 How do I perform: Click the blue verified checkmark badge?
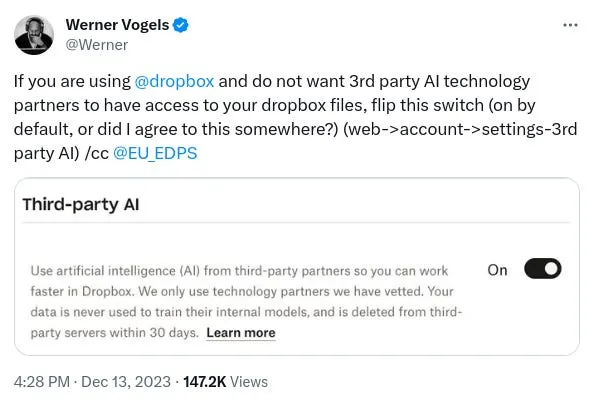tap(180, 25)
